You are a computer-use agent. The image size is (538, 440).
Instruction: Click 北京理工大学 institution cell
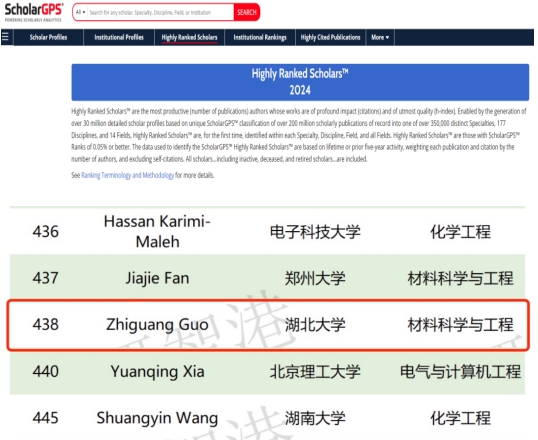point(315,372)
